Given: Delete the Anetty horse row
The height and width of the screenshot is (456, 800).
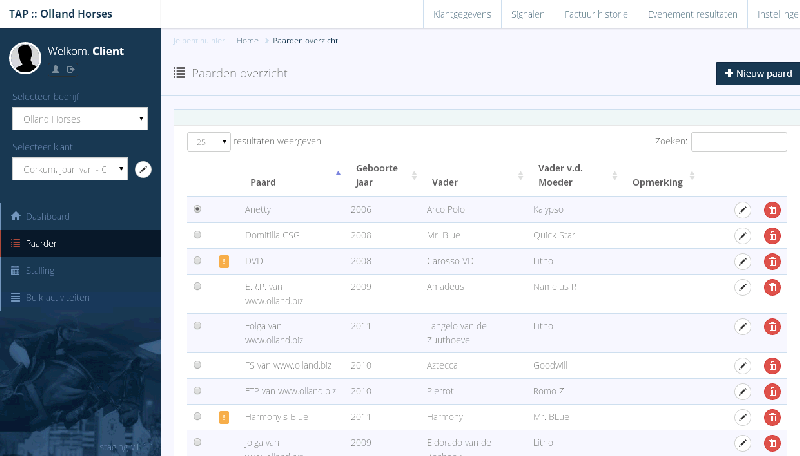Looking at the screenshot, I should 772,210.
